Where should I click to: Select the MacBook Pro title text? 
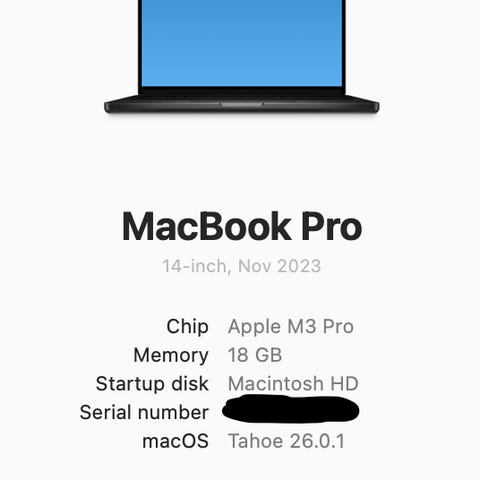point(242,227)
